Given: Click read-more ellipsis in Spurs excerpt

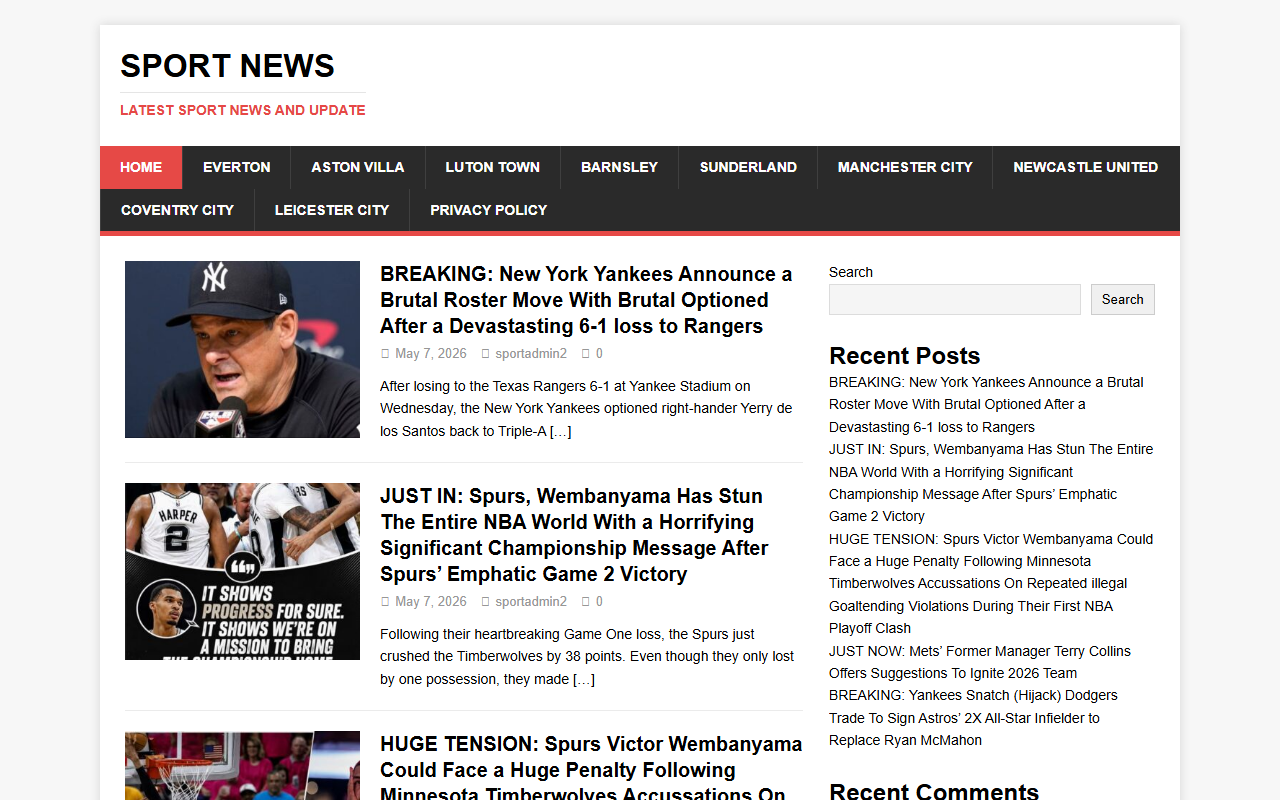Looking at the screenshot, I should click(584, 680).
